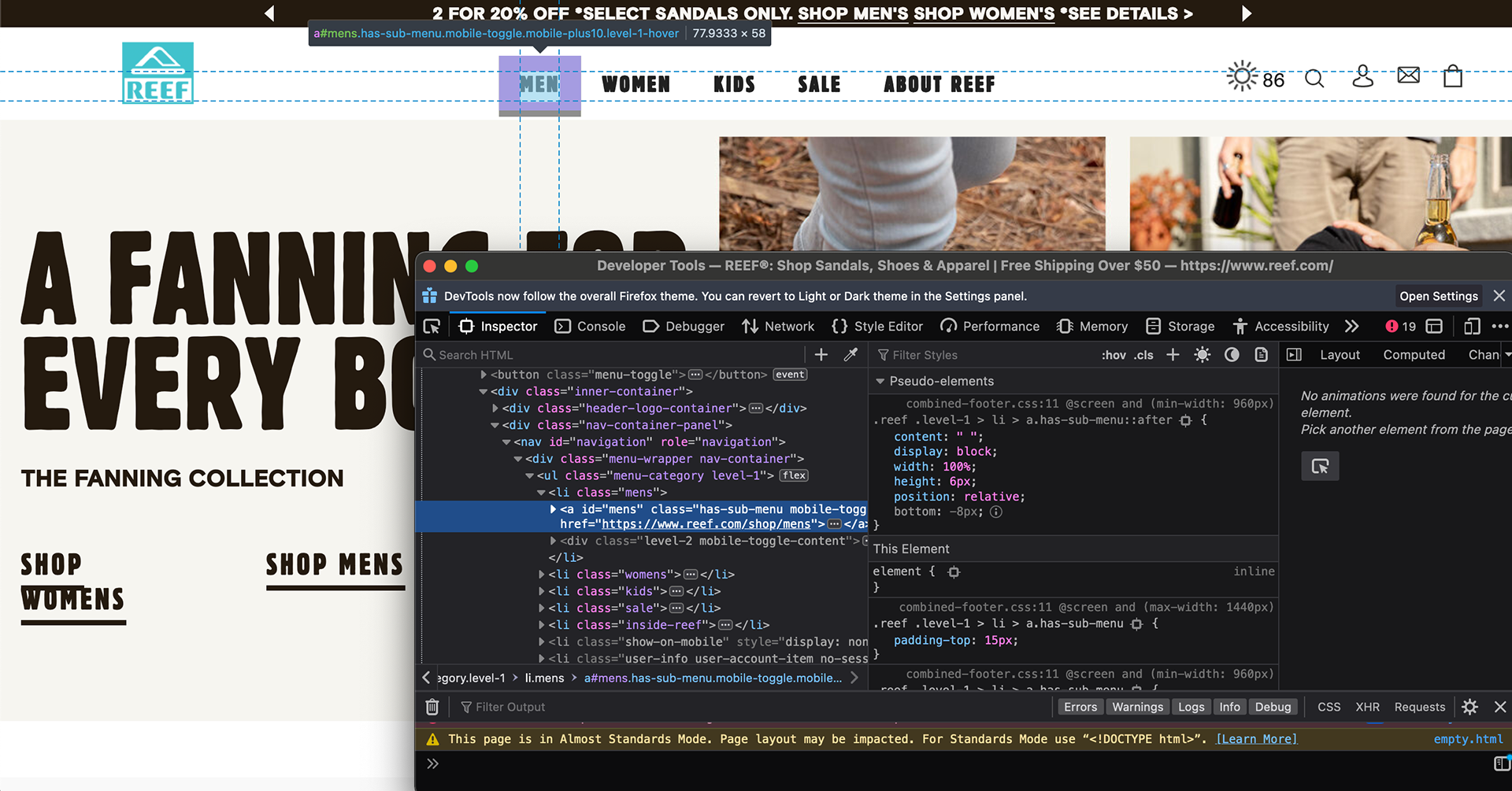Add a new style rule with plus icon
This screenshot has height=791, width=1512.
1173,355
